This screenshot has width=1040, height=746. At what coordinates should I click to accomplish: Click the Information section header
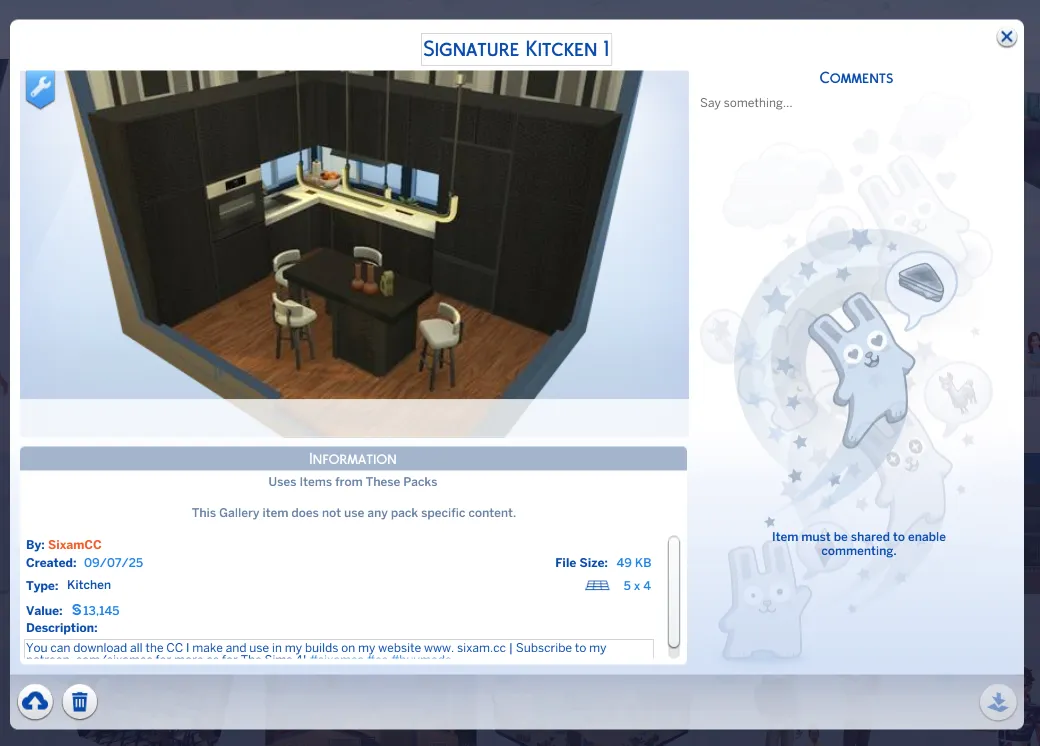[x=353, y=459]
